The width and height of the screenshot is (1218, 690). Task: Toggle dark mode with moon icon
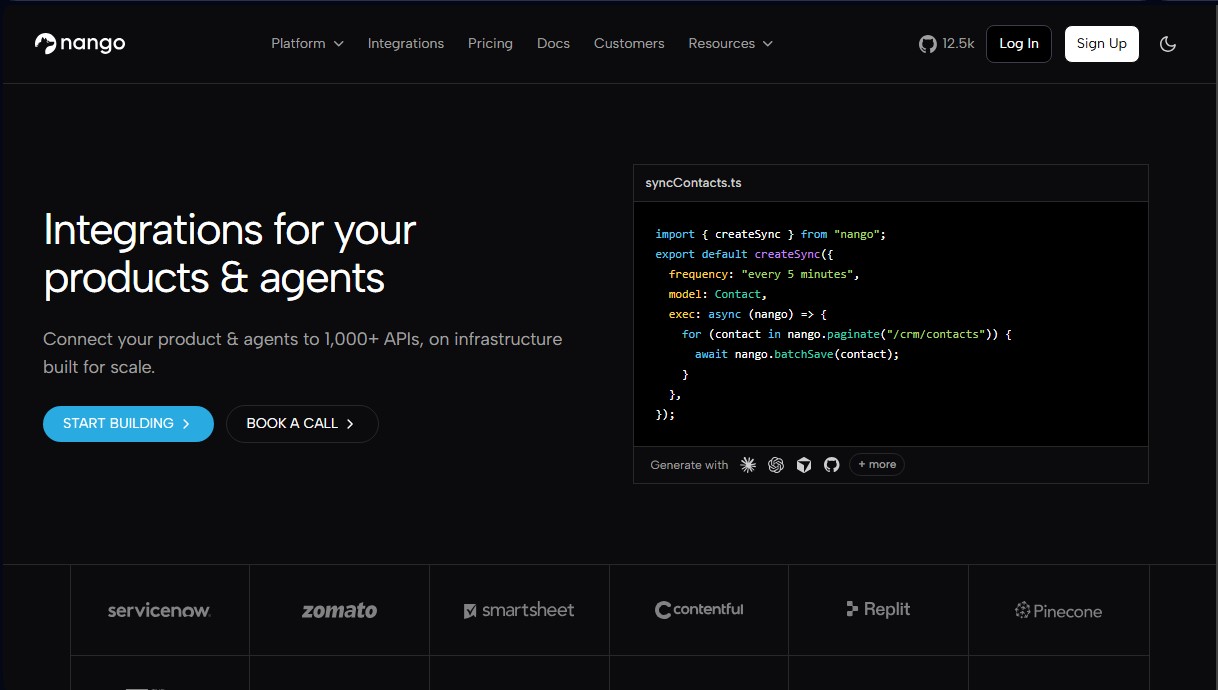coord(1167,44)
